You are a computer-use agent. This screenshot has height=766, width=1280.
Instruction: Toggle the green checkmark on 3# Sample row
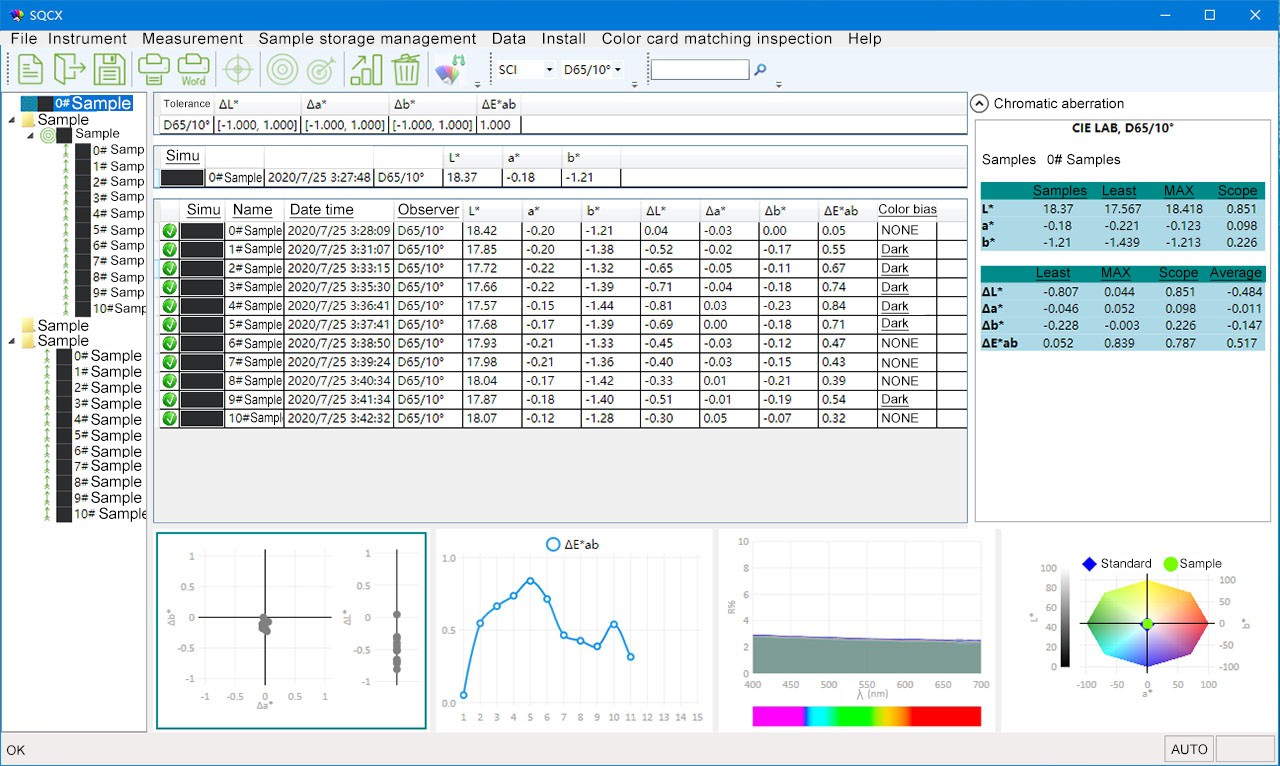pyautogui.click(x=168, y=287)
